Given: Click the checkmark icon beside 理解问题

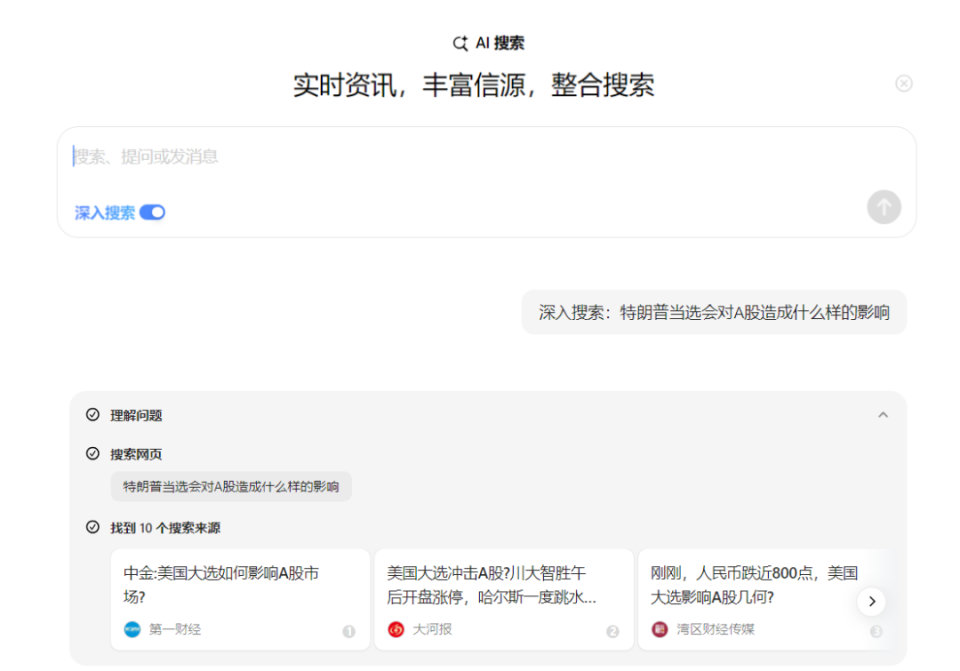Looking at the screenshot, I should coord(92,414).
